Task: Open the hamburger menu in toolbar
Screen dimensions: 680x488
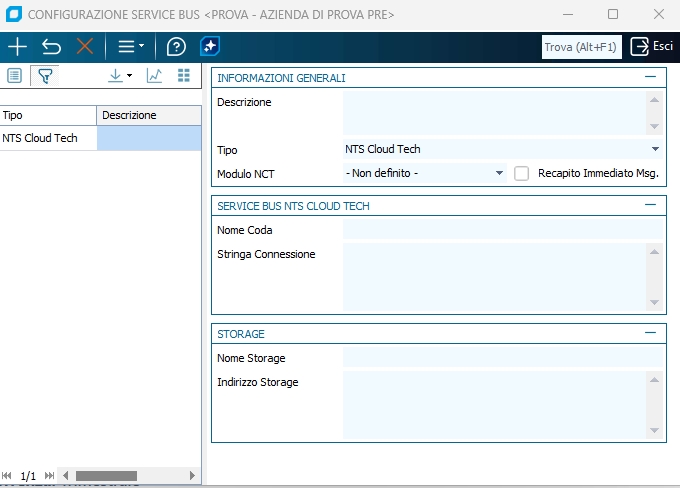Action: (130, 47)
